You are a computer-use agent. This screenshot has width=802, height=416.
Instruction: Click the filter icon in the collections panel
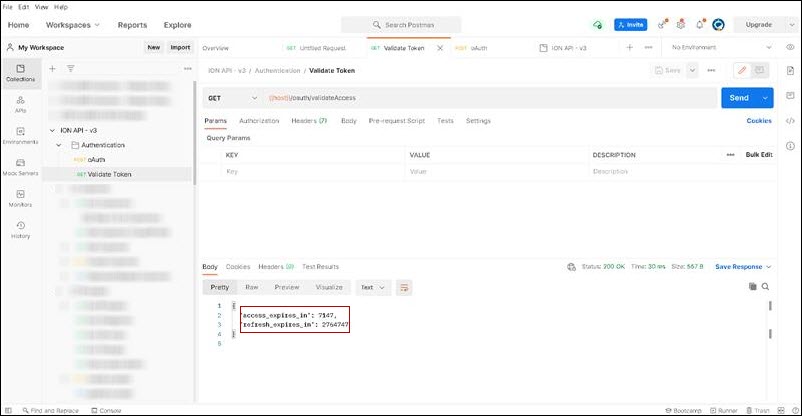click(x=71, y=68)
